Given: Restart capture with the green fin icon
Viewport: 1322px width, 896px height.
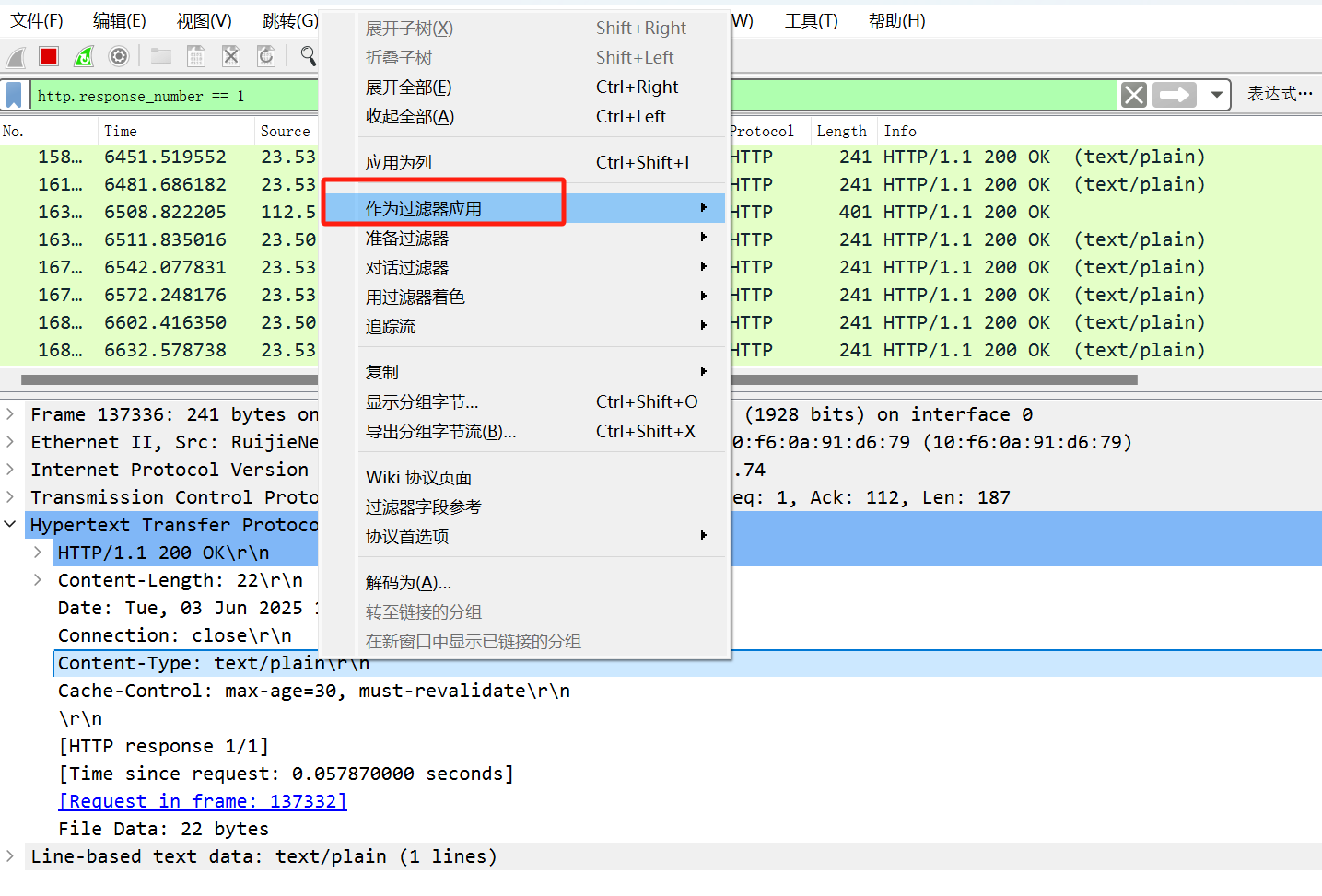Looking at the screenshot, I should (x=84, y=57).
